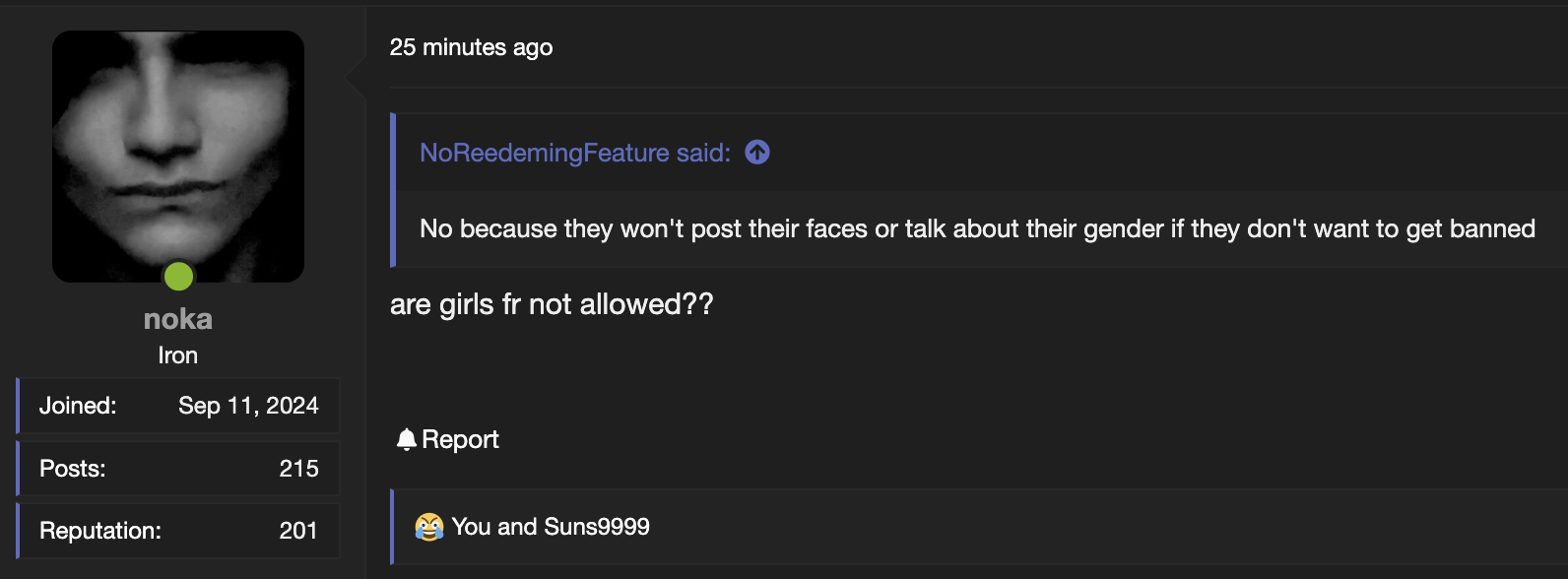Click the Joined label in the user stats
1568x579 pixels.
coord(78,406)
